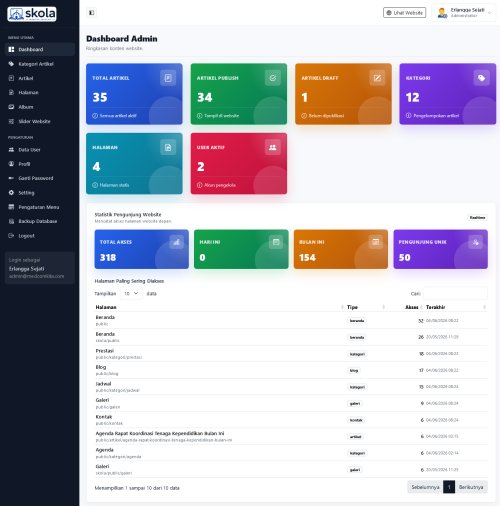
Task: Click the User Aktif people icon
Action: 273,147
